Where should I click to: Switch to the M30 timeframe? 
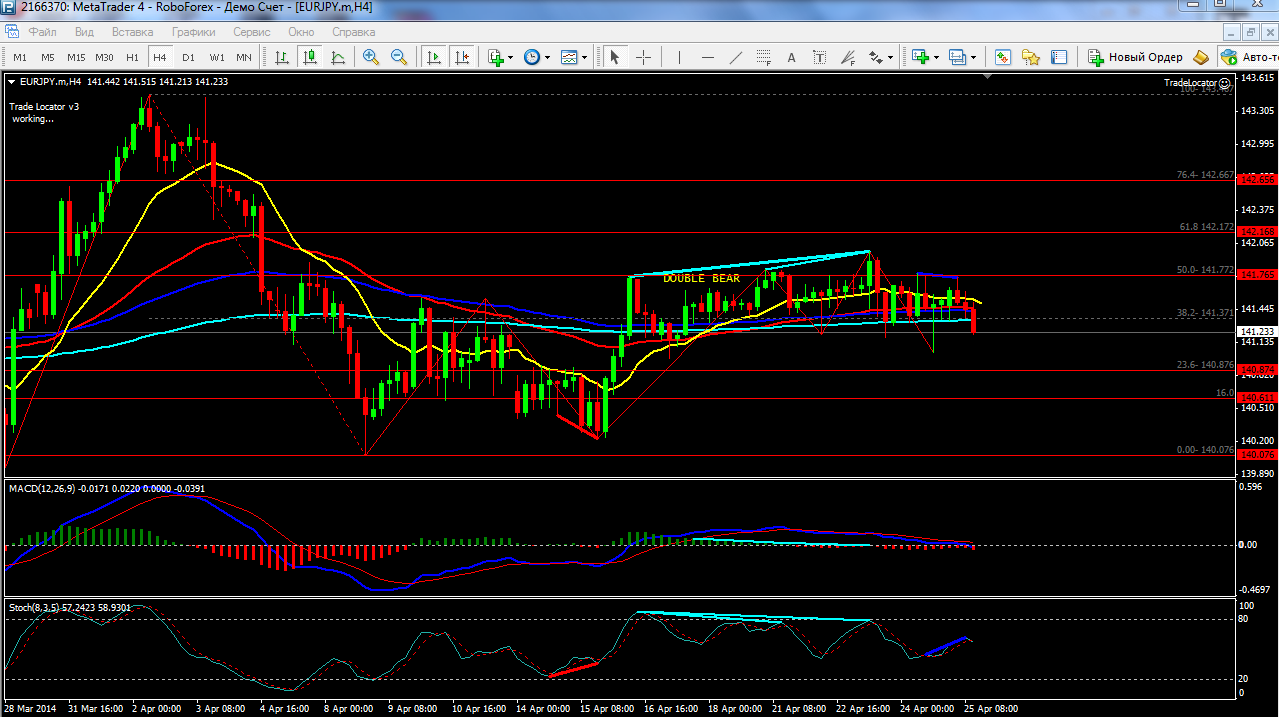click(x=105, y=57)
